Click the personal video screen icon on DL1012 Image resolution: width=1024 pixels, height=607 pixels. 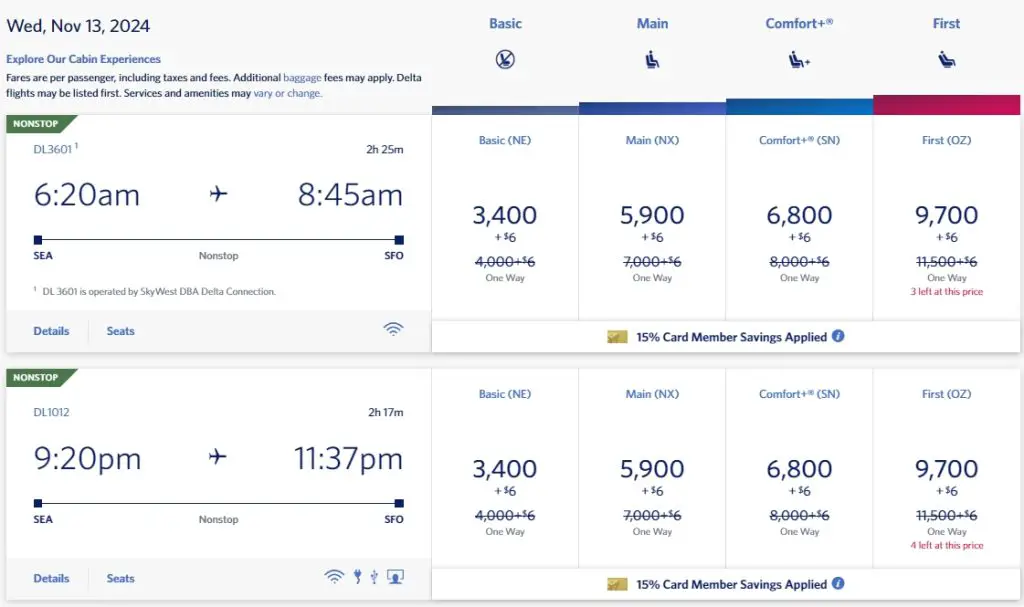395,576
